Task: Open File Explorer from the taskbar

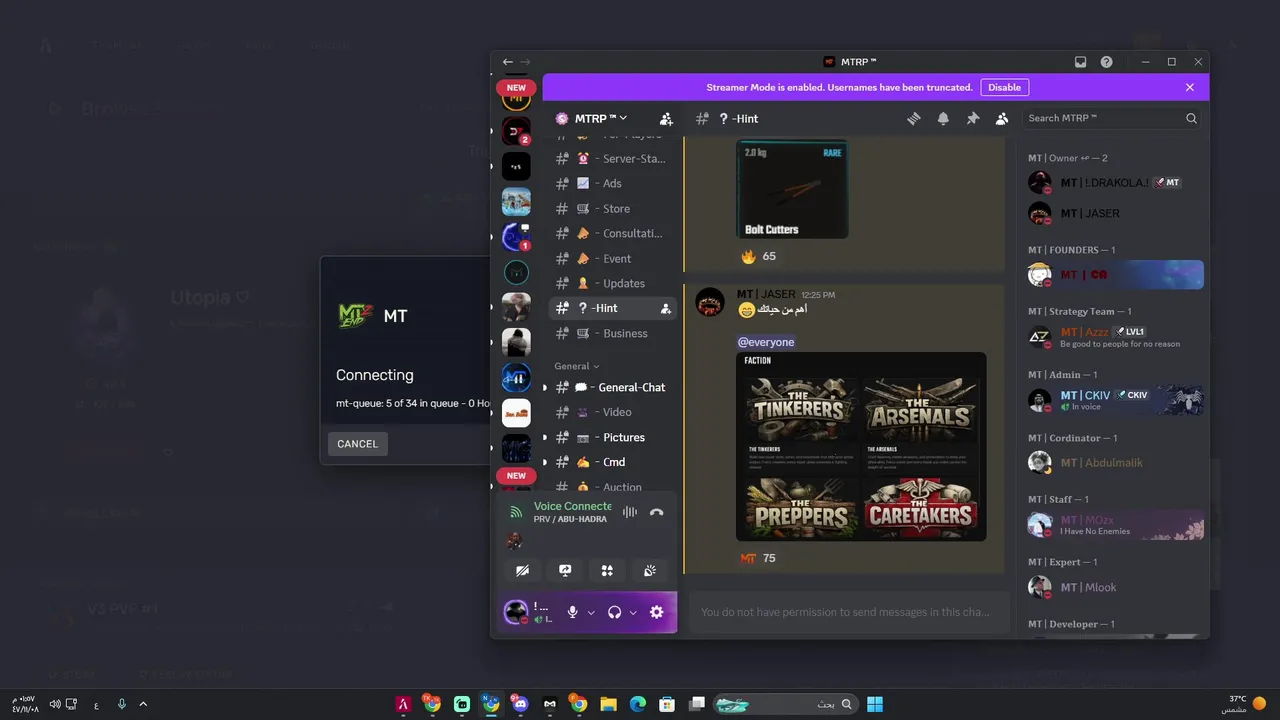Action: 608,704
